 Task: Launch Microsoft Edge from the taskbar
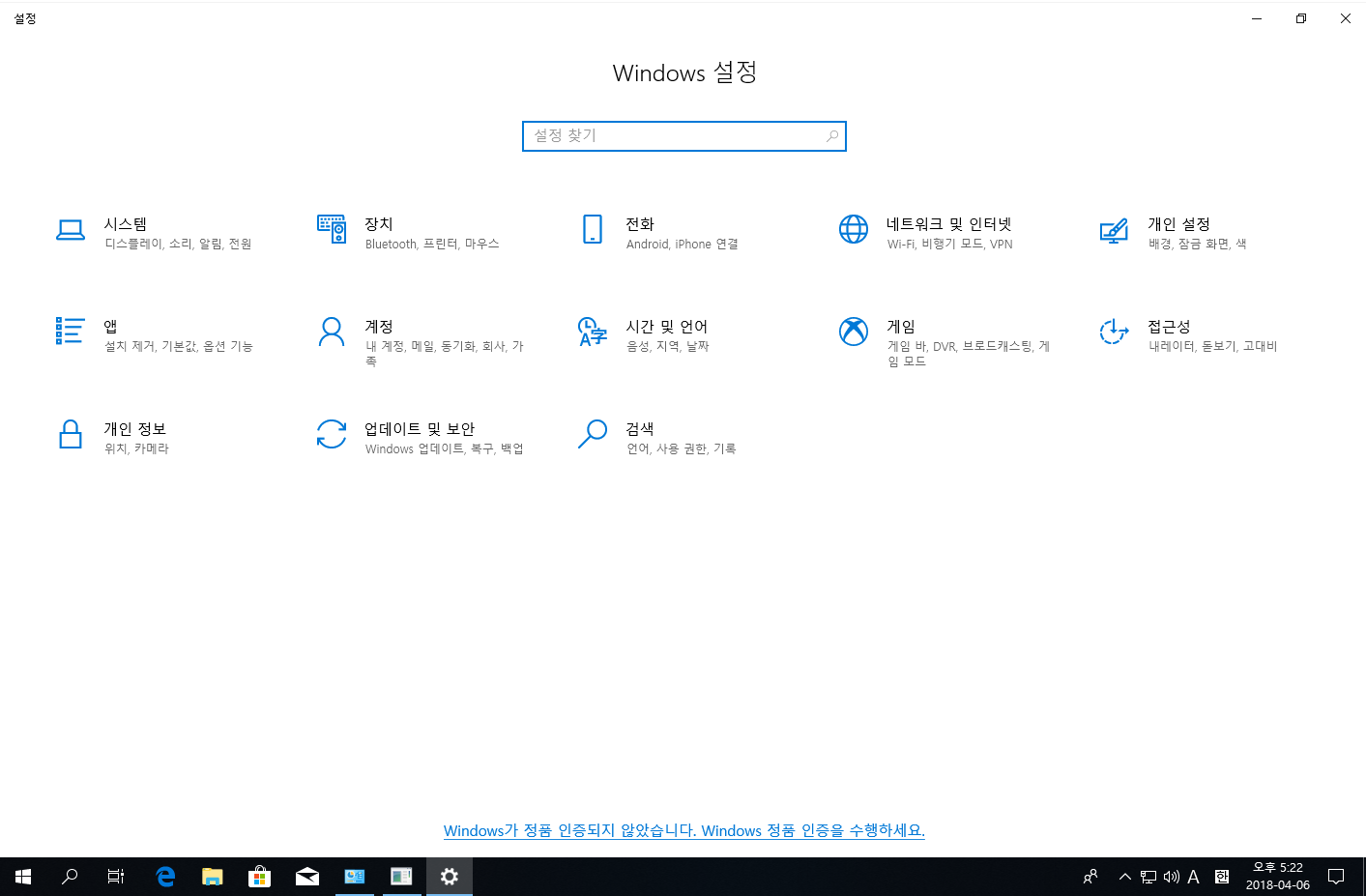pyautogui.click(x=165, y=877)
